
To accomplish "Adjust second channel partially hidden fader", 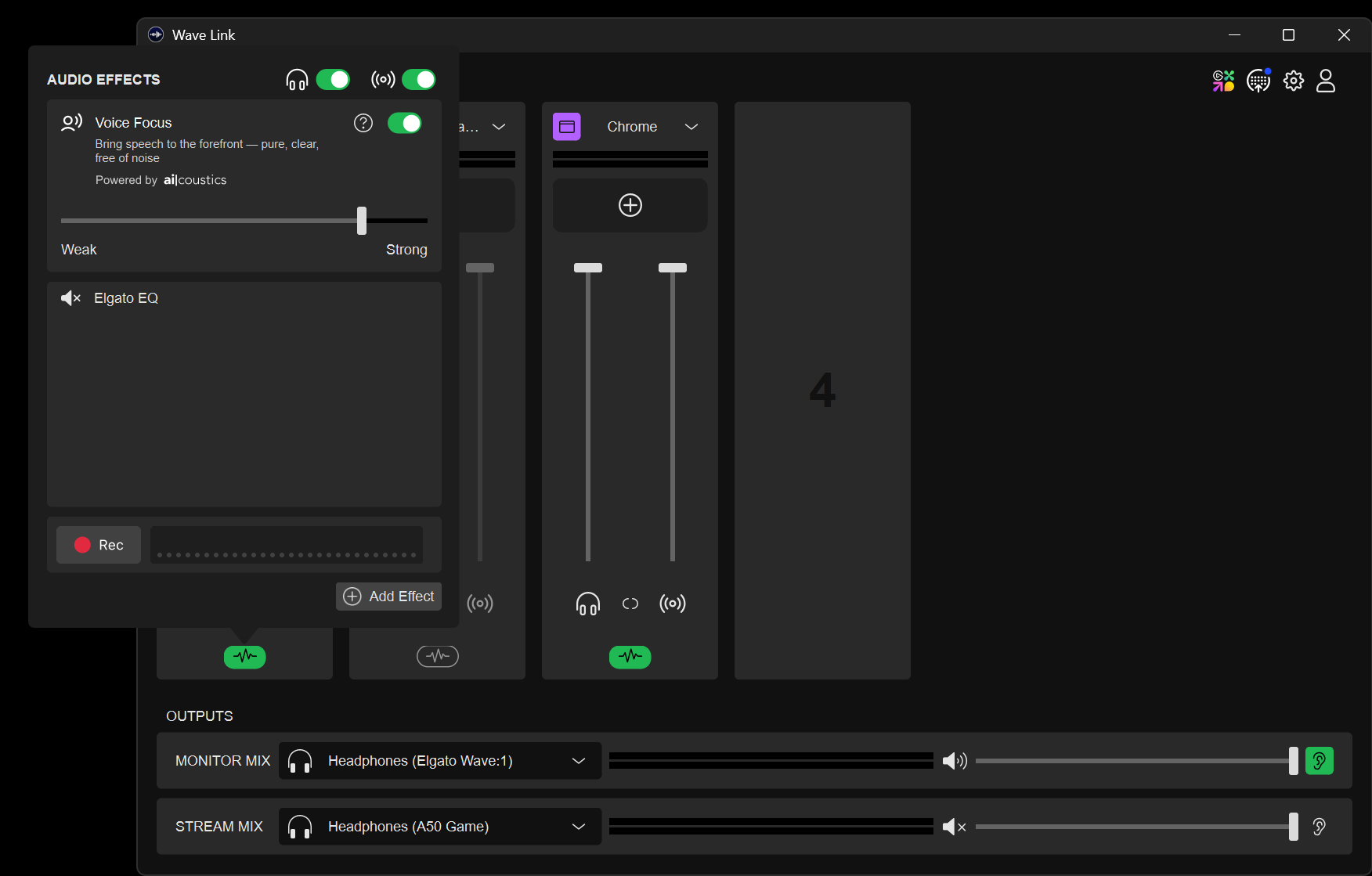I will click(x=480, y=268).
